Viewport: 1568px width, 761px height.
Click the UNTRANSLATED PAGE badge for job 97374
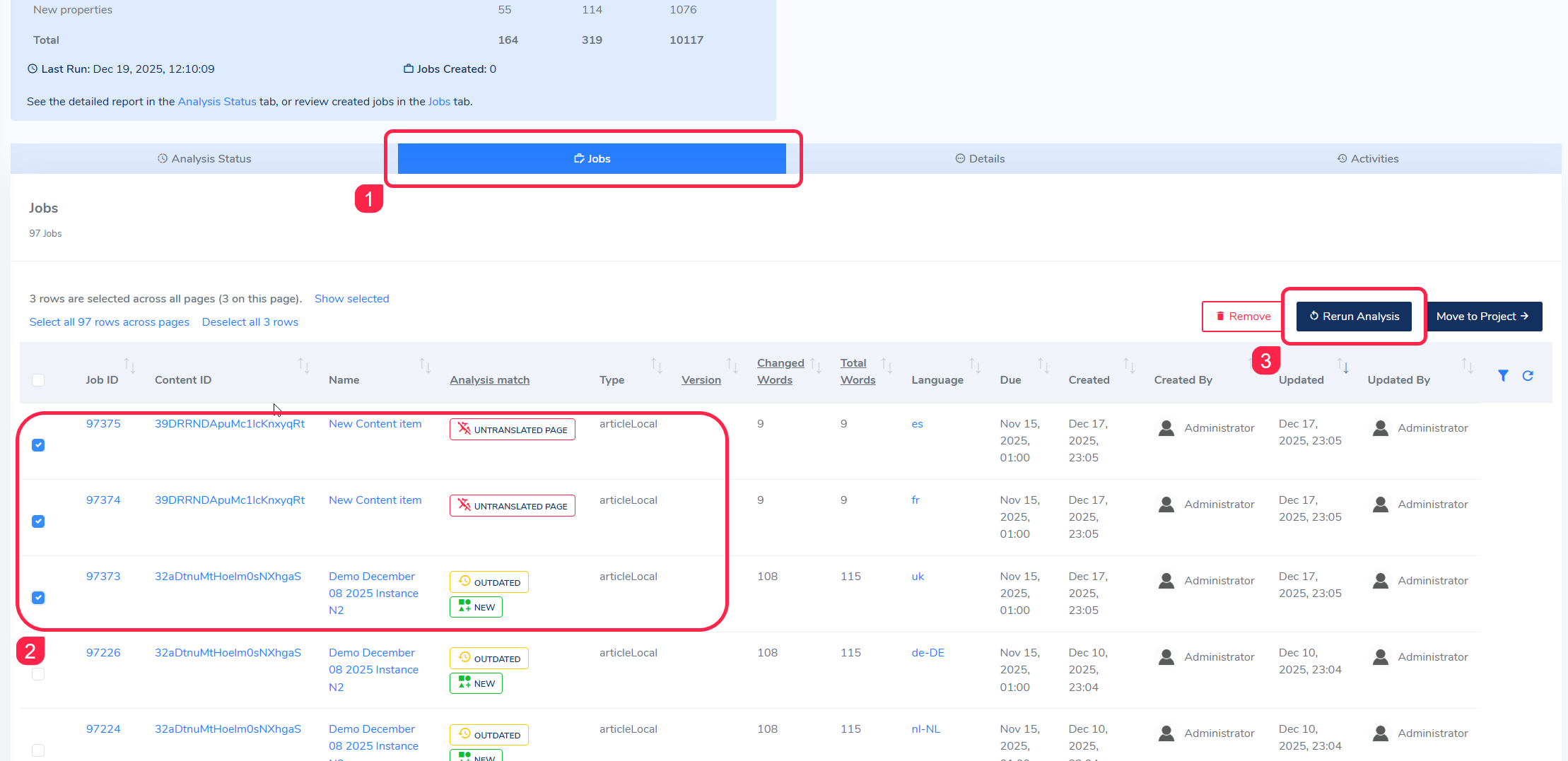pos(513,506)
